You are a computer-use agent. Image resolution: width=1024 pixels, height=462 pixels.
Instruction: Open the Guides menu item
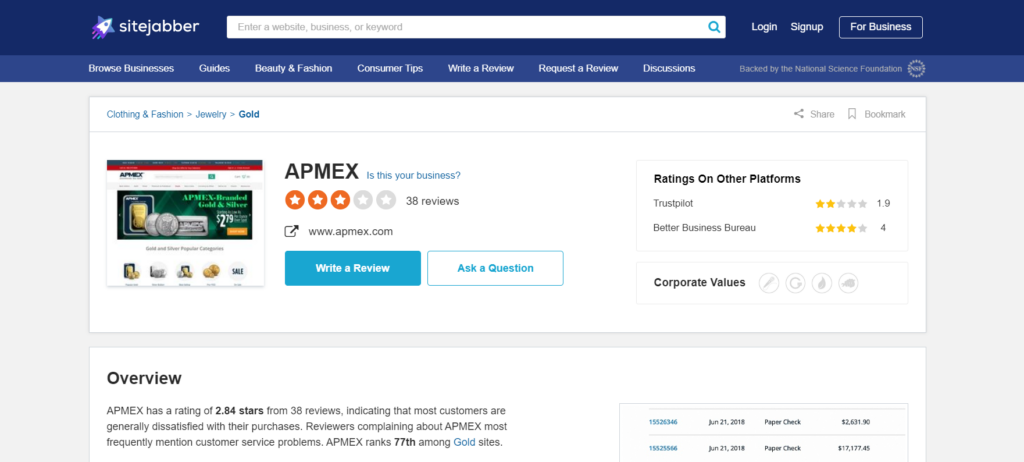pos(214,68)
